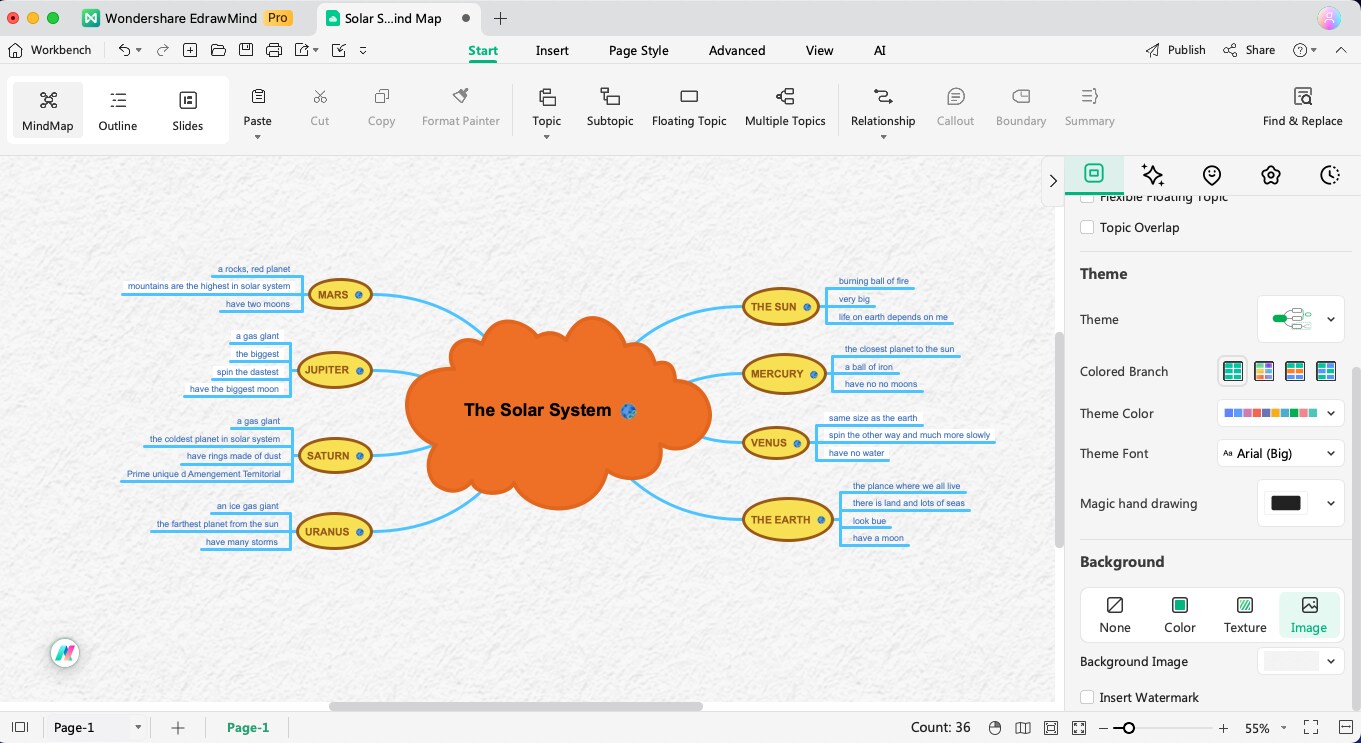The height and width of the screenshot is (743, 1361).
Task: Select The Solar System central topic
Action: (x=558, y=410)
